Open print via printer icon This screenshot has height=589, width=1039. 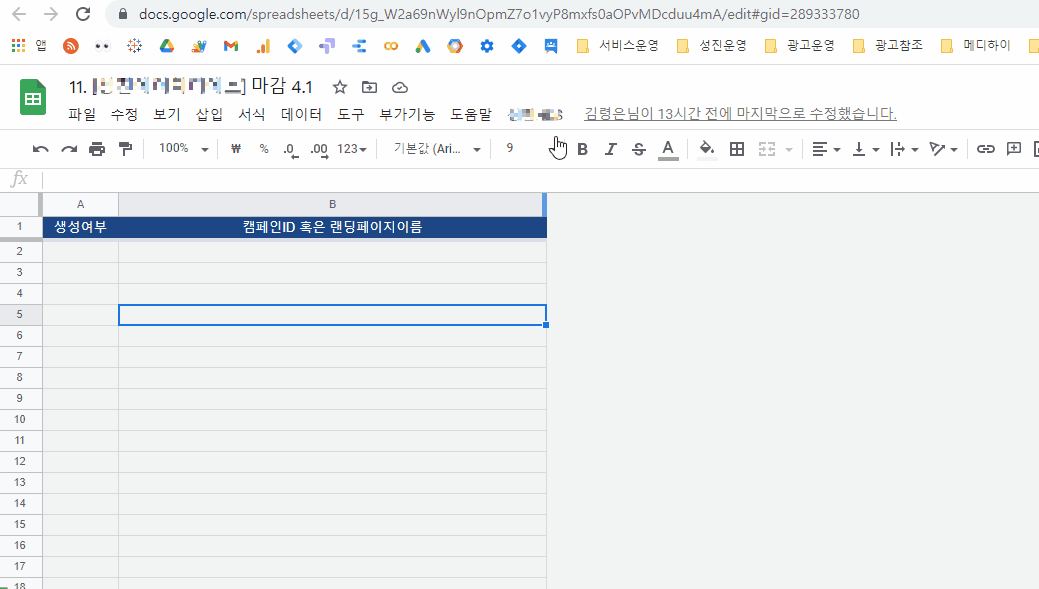[97, 149]
